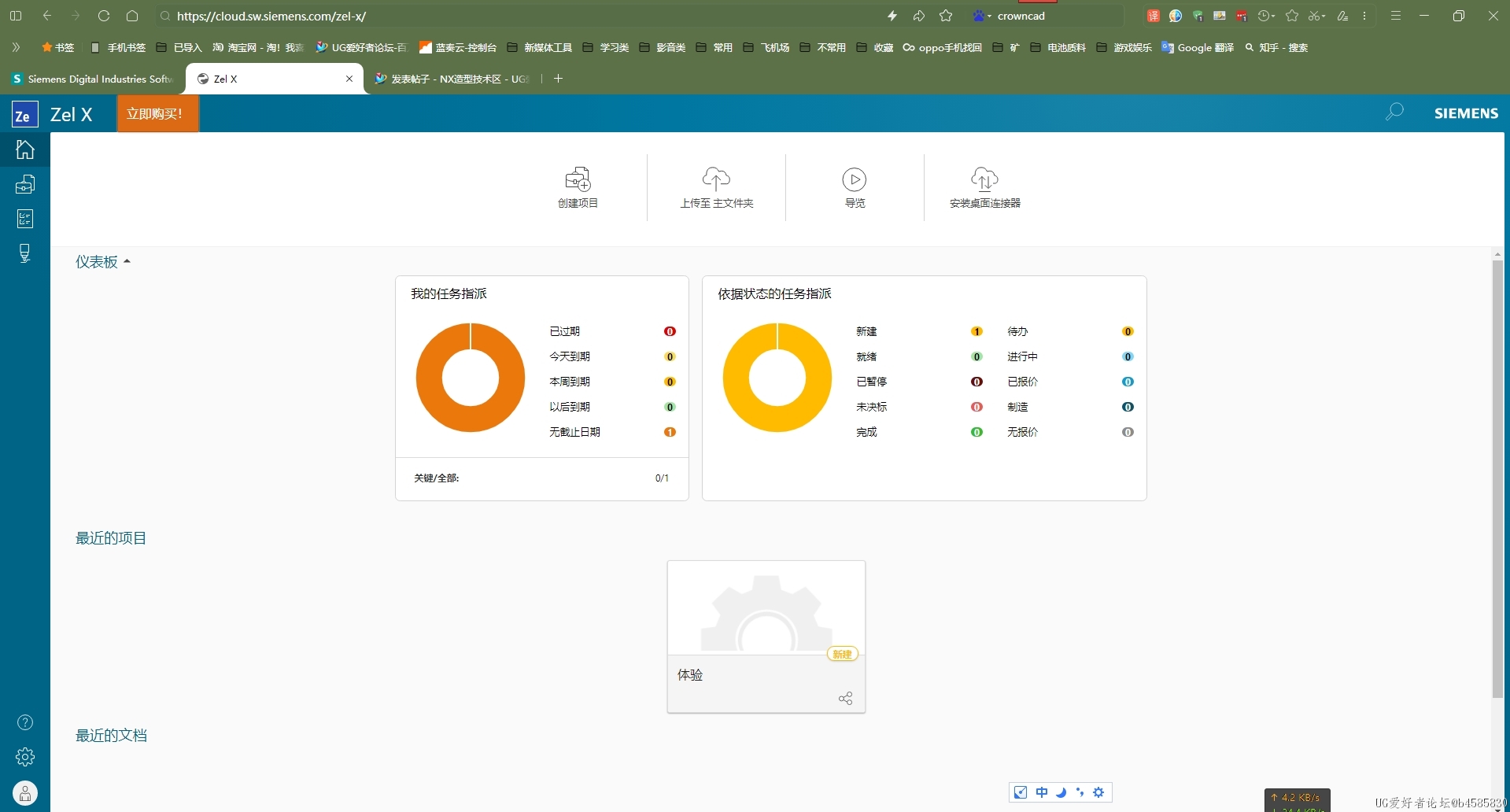Click the 新建 status row
The width and height of the screenshot is (1510, 812).
(x=919, y=331)
